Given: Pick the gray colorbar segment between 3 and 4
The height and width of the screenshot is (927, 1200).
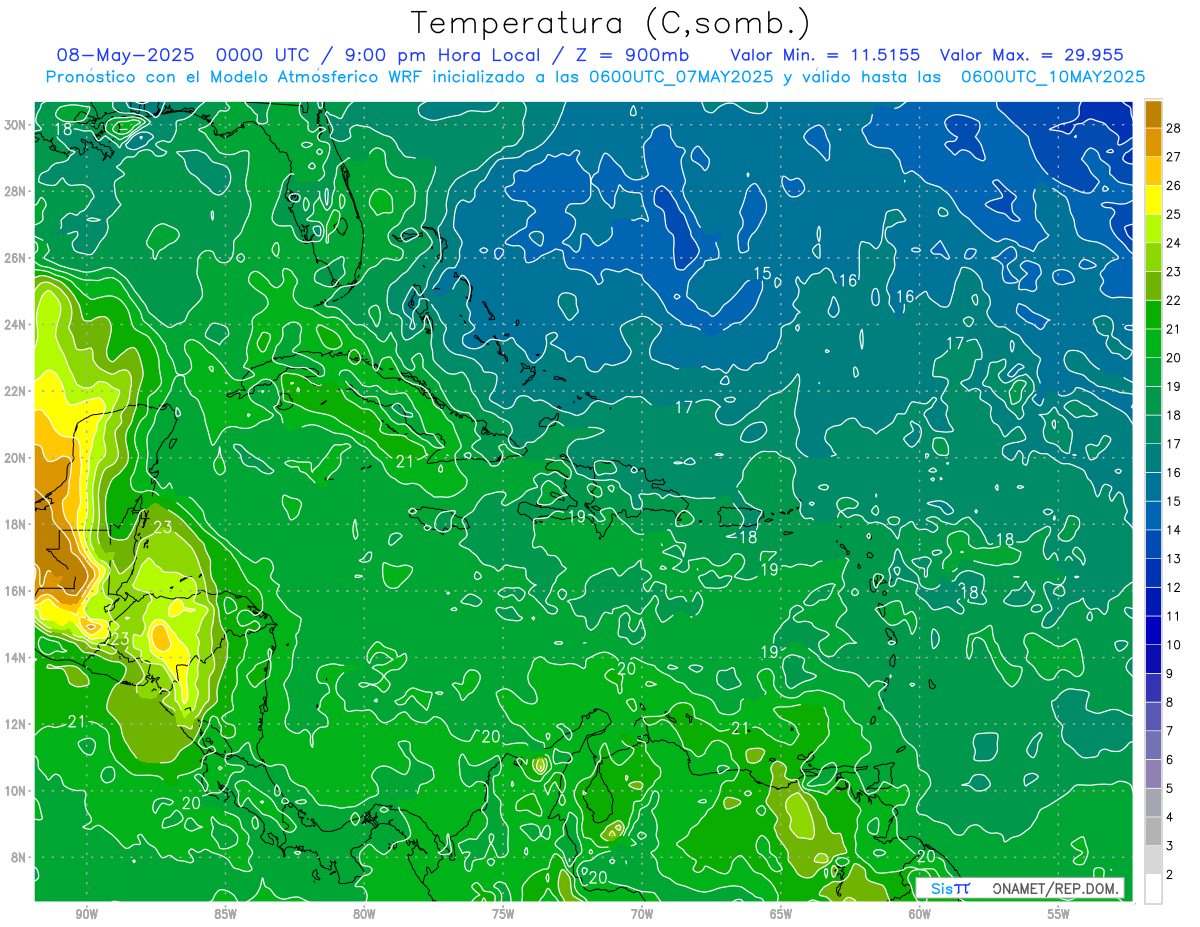Looking at the screenshot, I should 1153,831.
